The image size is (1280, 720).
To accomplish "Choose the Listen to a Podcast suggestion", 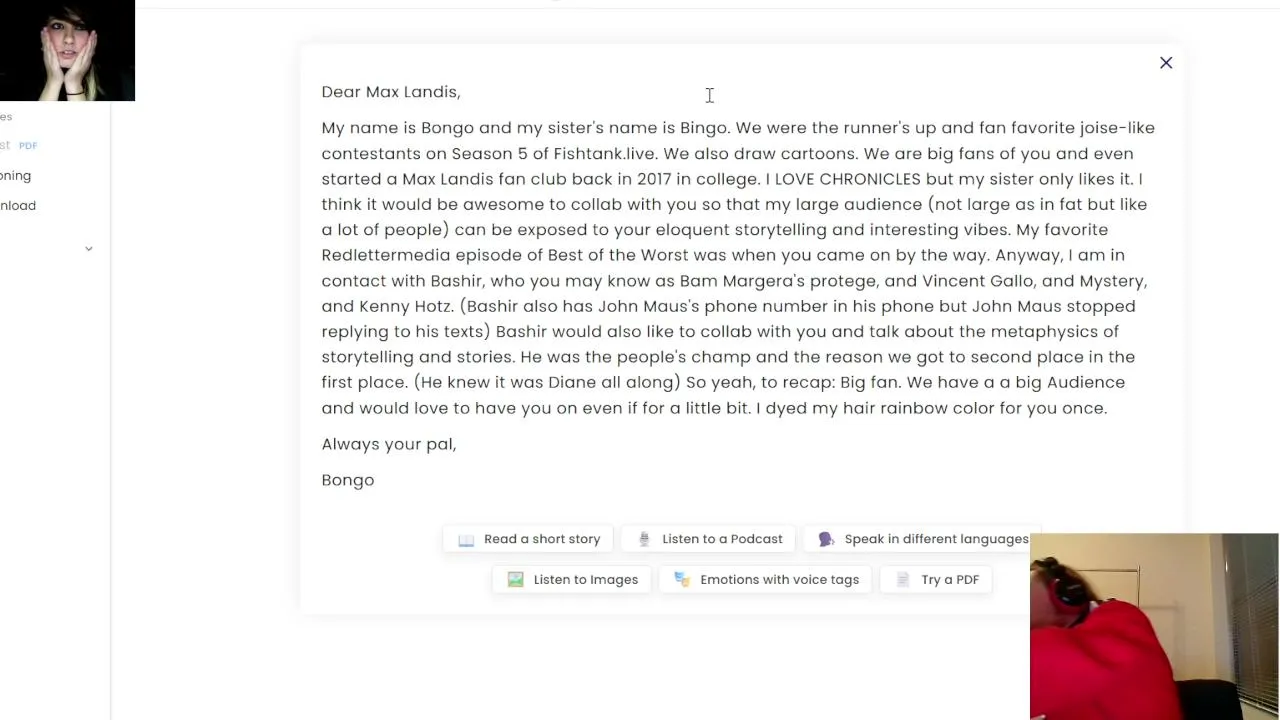I will [709, 539].
